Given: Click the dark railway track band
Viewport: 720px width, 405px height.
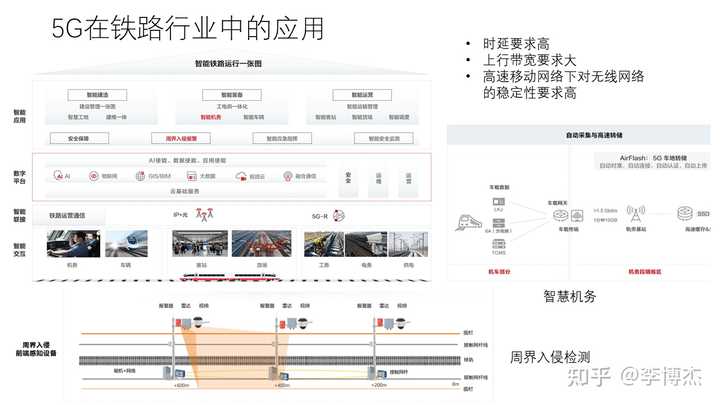Looking at the screenshot, I should [270, 360].
